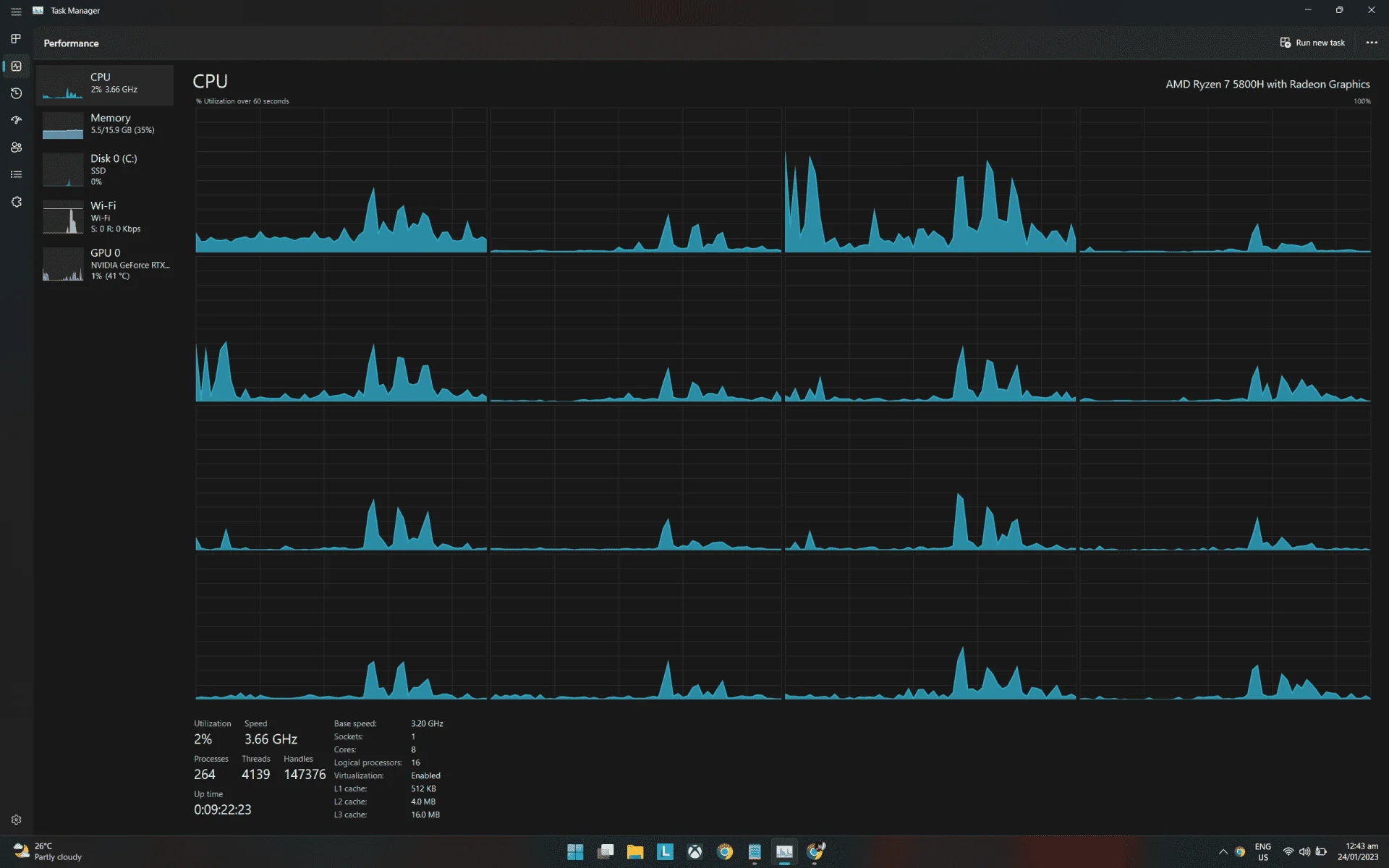Image resolution: width=1389 pixels, height=868 pixels.
Task: Click the Task Manager taskbar icon
Action: 784,852
